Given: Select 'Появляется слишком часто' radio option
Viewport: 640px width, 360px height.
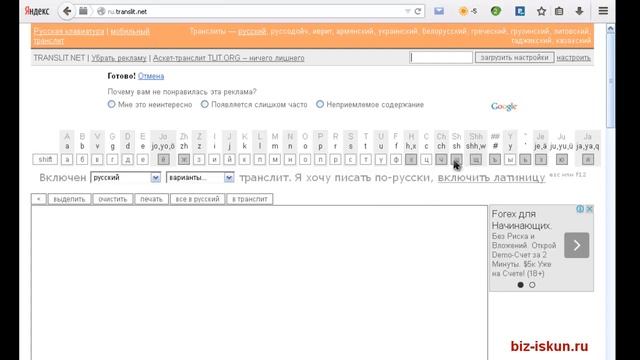Looking at the screenshot, I should (204, 104).
